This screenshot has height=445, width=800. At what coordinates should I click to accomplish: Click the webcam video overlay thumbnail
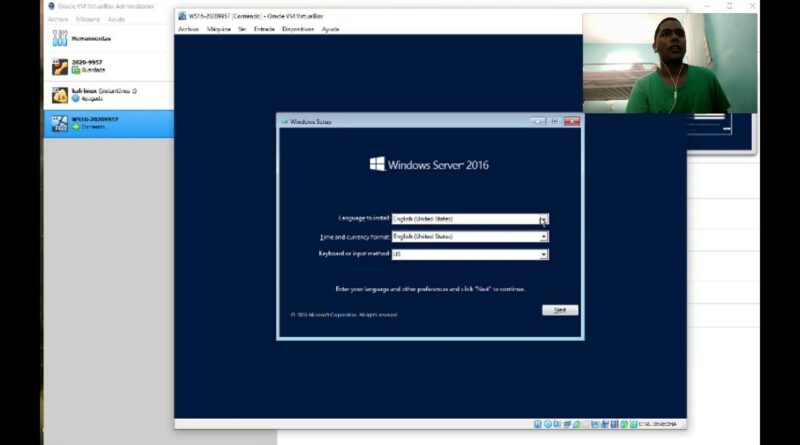(670, 63)
